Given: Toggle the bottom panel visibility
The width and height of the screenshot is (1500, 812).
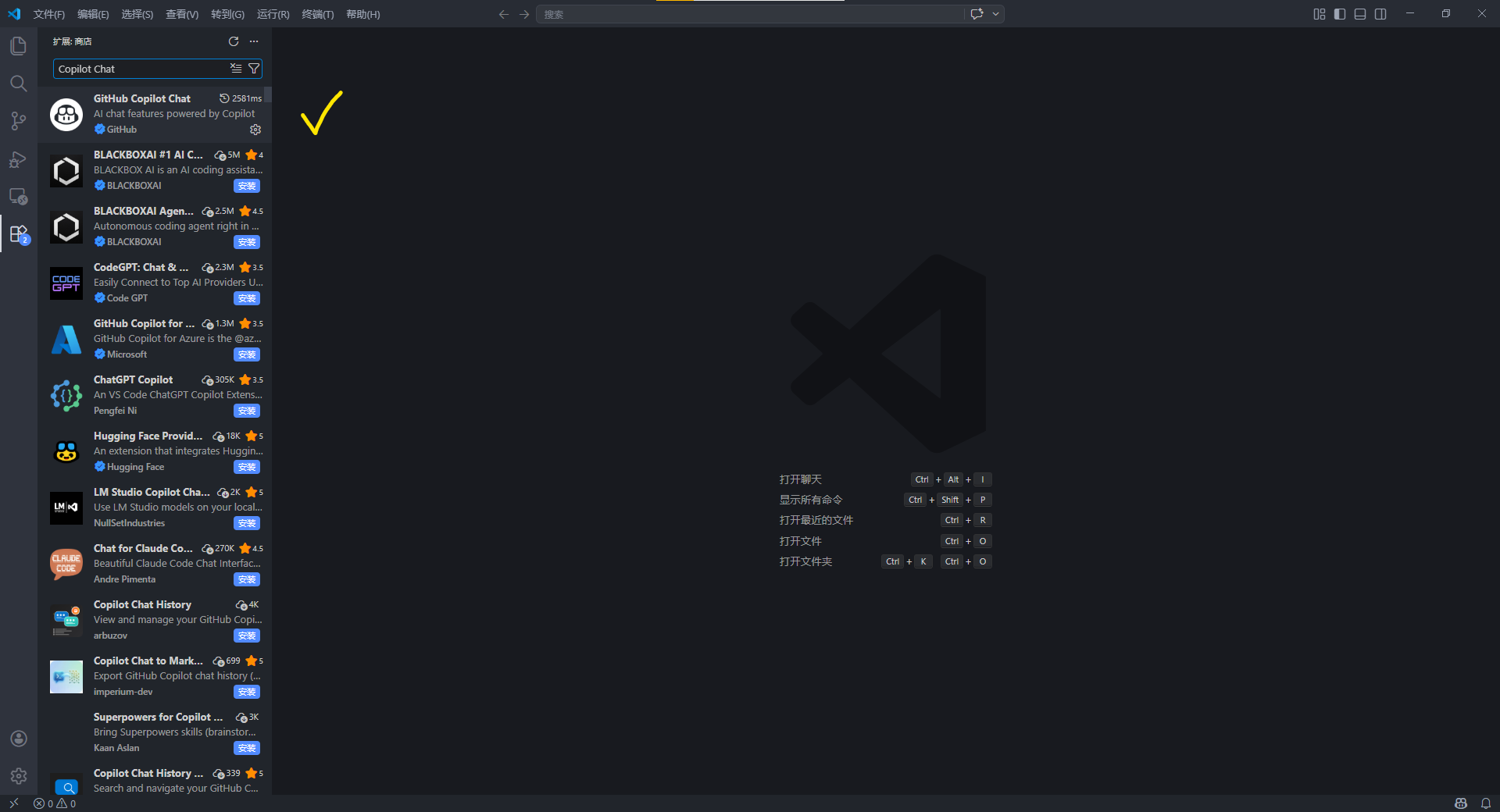Looking at the screenshot, I should 1360,14.
